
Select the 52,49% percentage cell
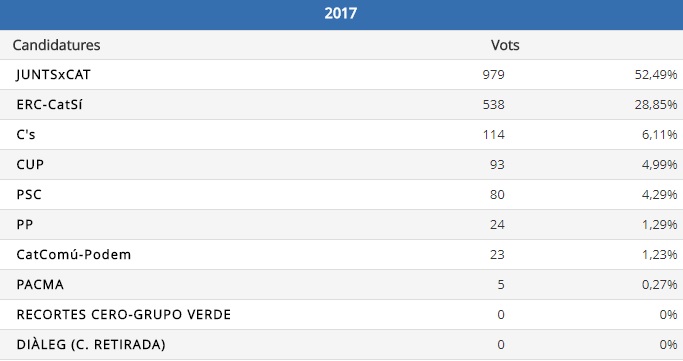656,75
